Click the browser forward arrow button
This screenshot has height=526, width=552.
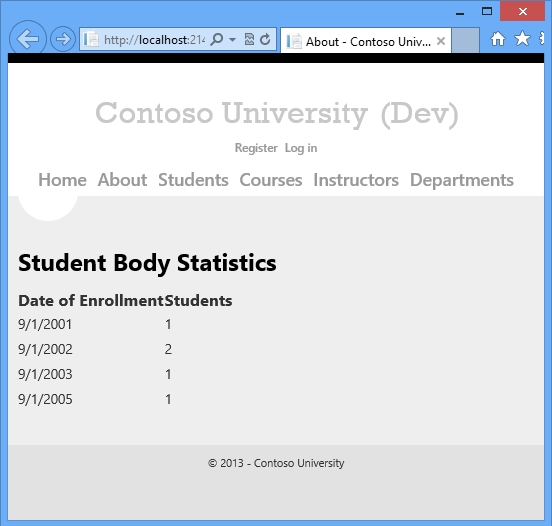[x=63, y=39]
